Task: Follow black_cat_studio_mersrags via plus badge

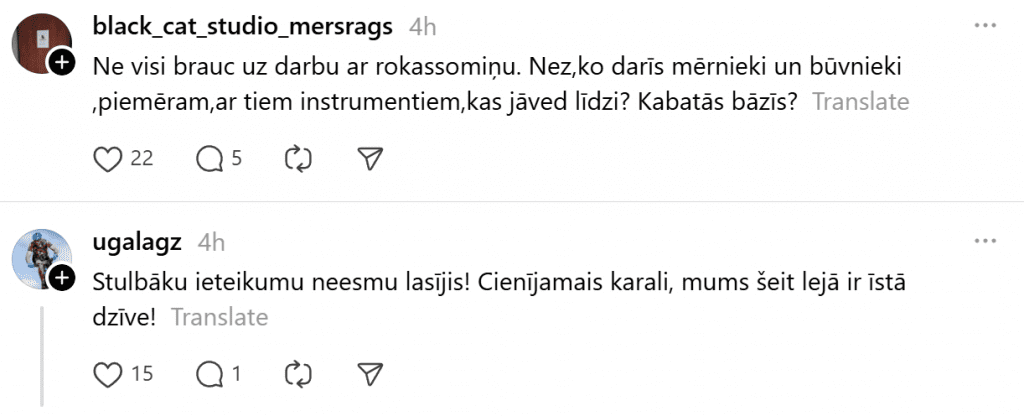Action: (x=61, y=64)
